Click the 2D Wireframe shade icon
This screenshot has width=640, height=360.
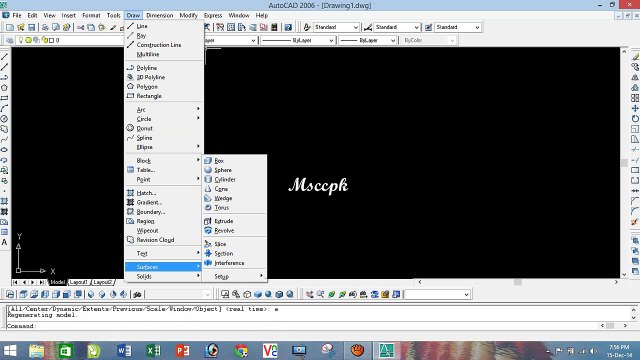pos(225,294)
